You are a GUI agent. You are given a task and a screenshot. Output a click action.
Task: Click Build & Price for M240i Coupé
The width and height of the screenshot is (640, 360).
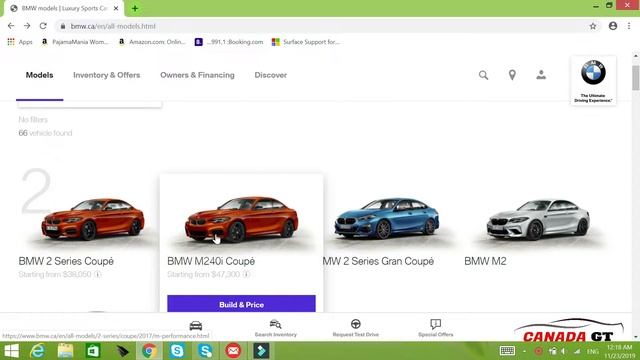pyautogui.click(x=241, y=304)
